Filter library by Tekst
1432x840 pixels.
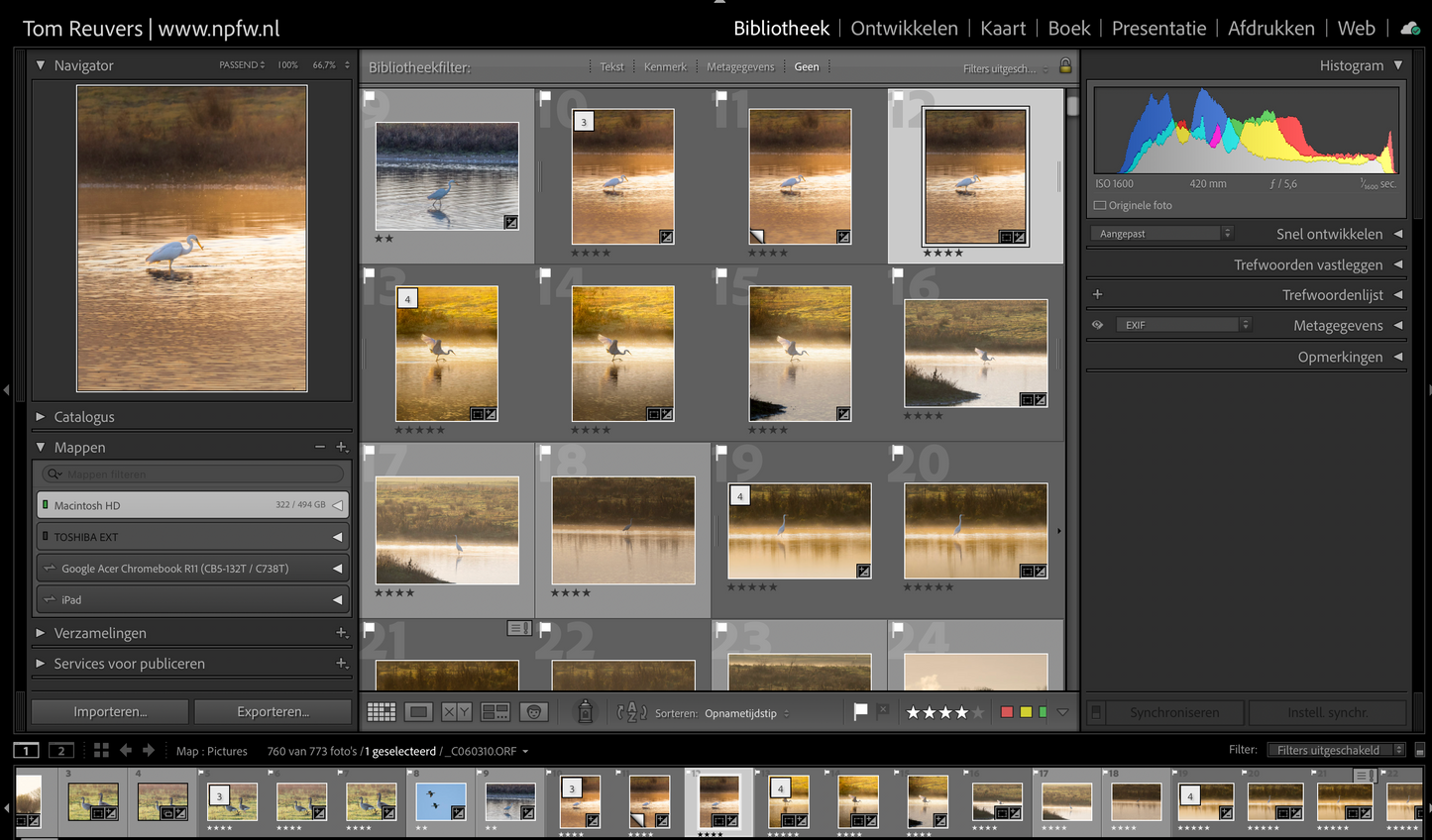point(612,66)
